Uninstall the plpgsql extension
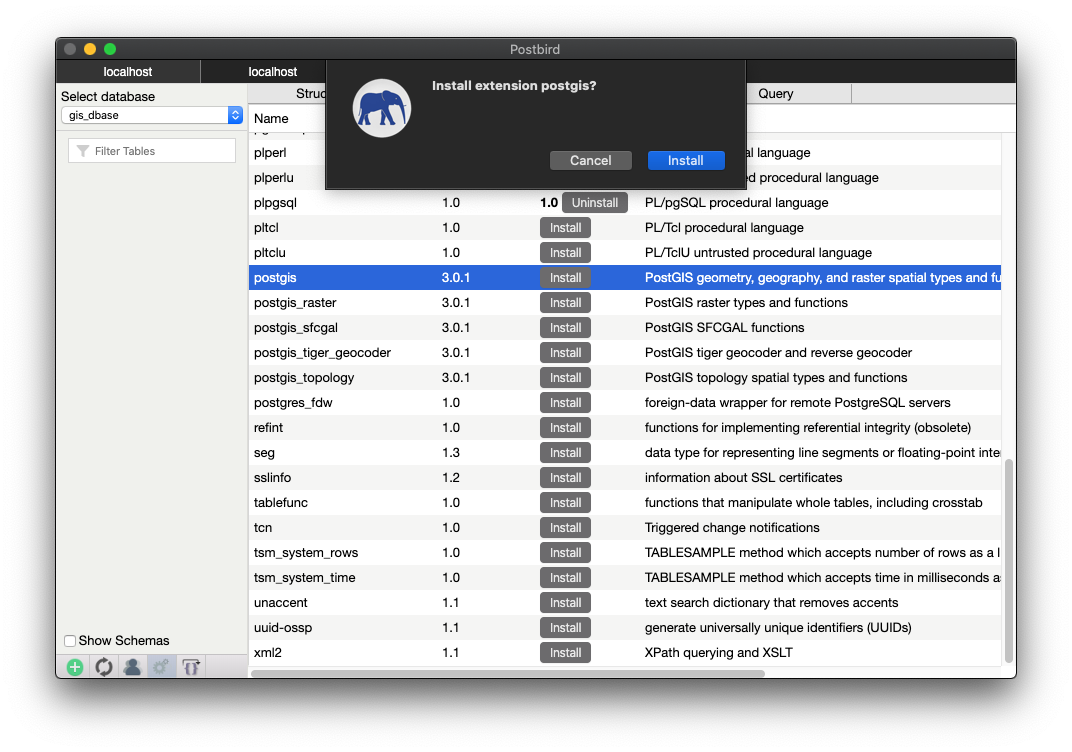 (x=595, y=203)
